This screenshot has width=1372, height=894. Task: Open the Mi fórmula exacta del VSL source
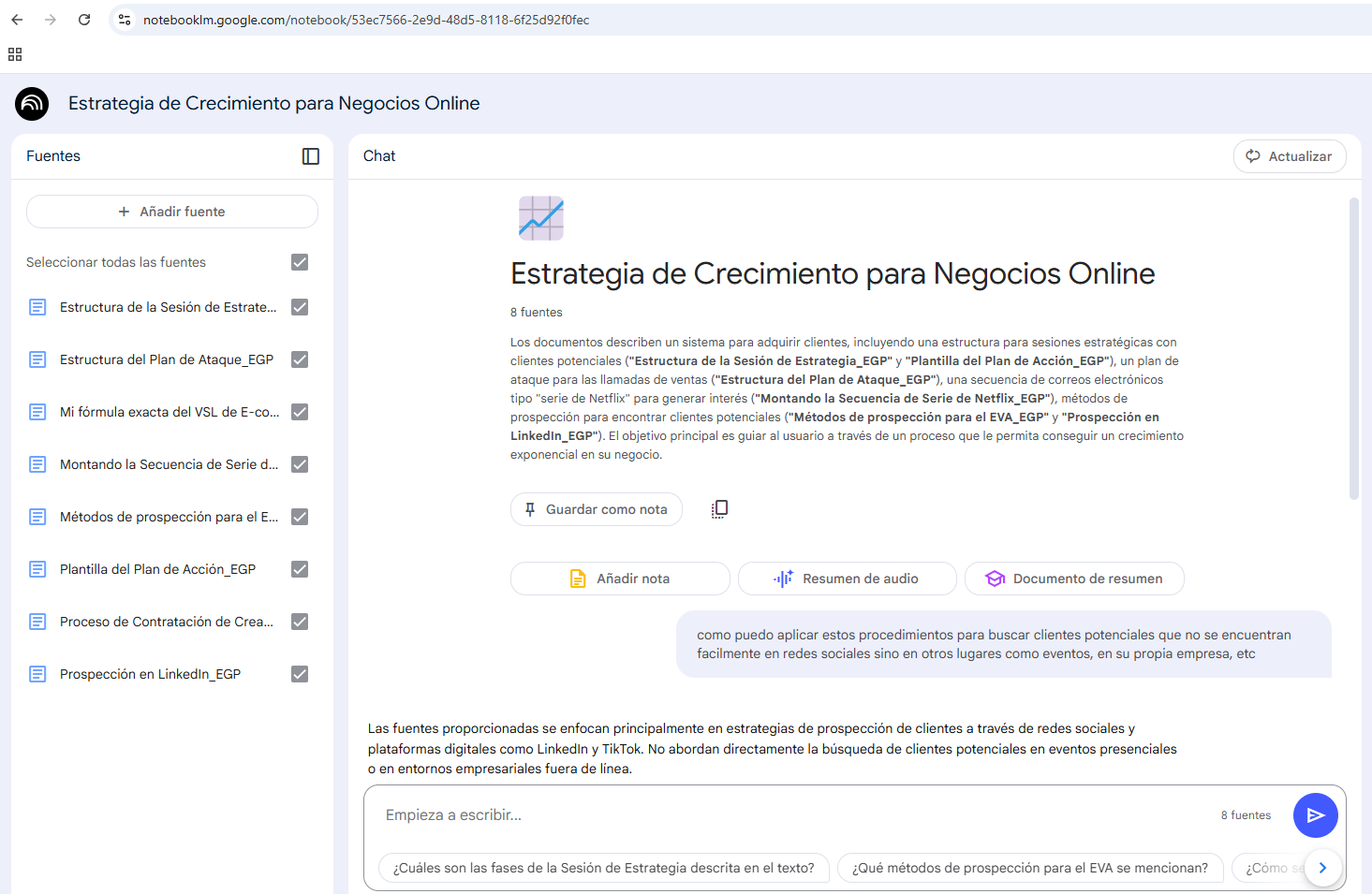point(169,412)
